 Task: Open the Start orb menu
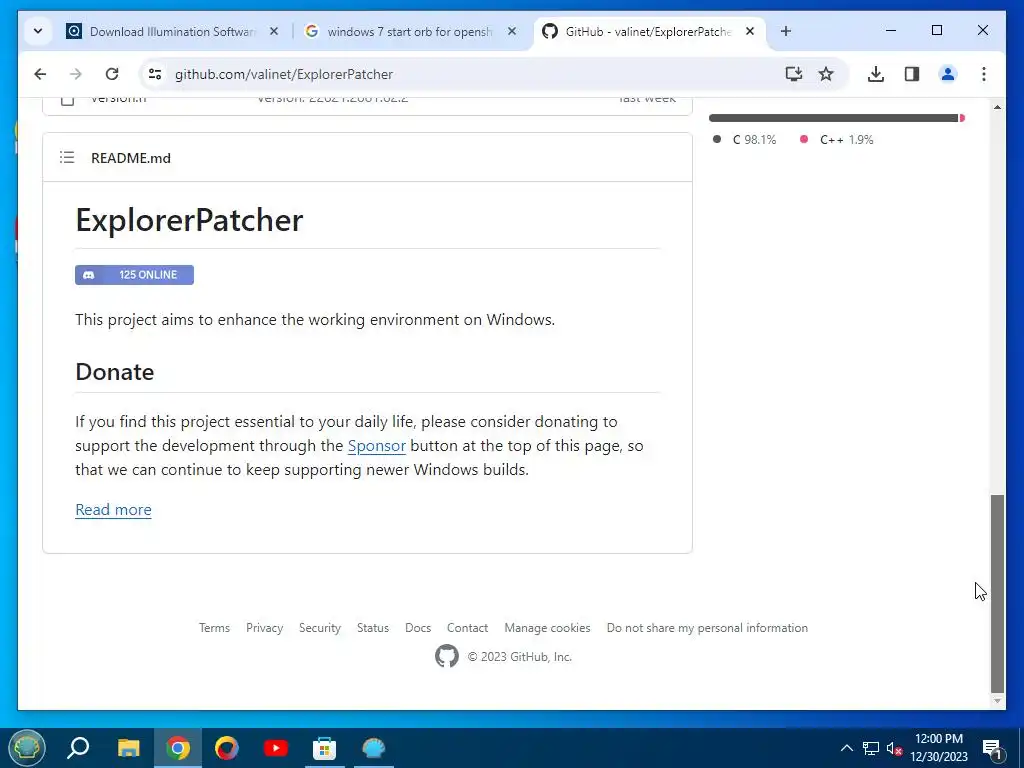[x=27, y=748]
